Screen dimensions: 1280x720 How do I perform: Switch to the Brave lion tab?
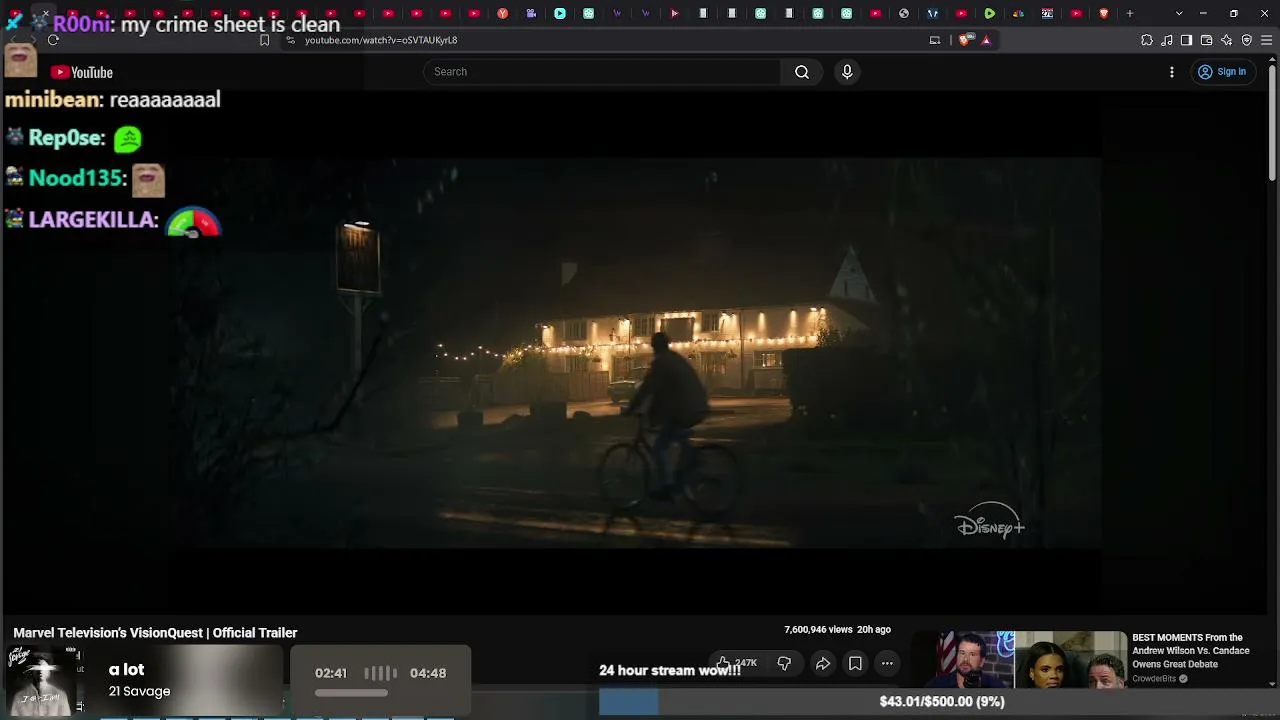pos(1104,13)
